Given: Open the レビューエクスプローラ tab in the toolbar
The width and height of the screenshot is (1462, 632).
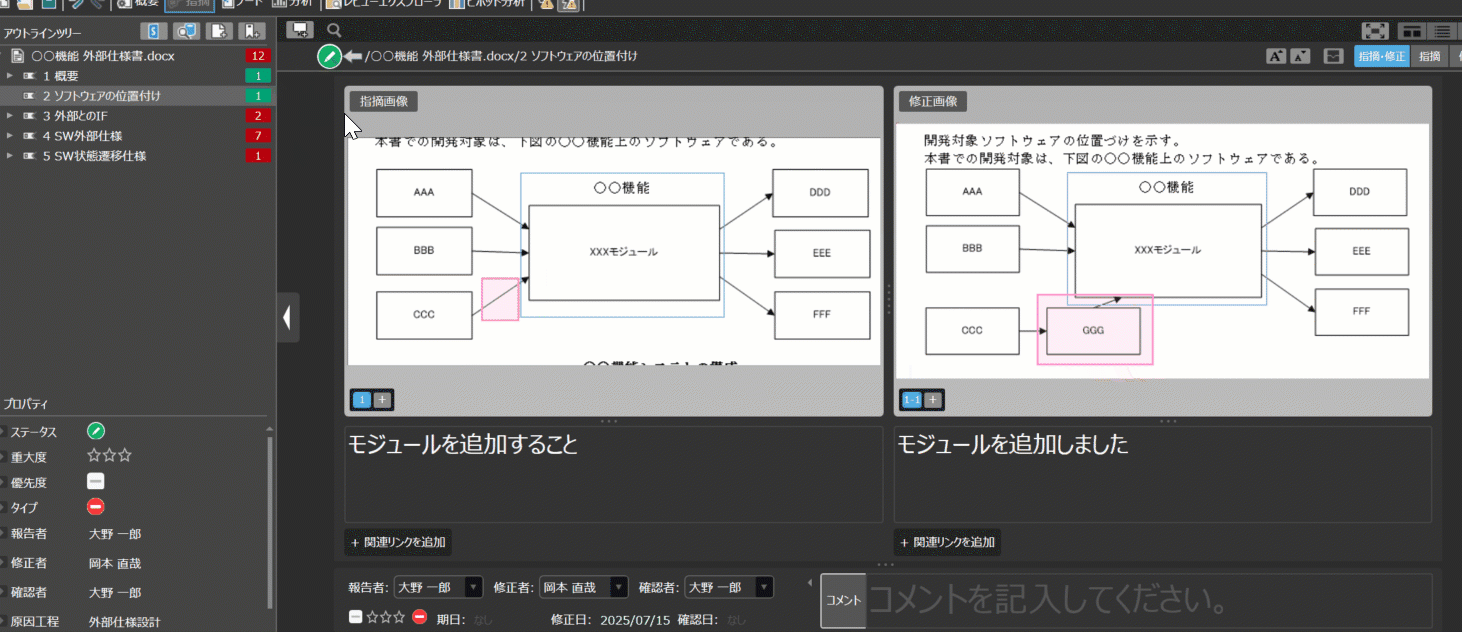Looking at the screenshot, I should tap(383, 3).
